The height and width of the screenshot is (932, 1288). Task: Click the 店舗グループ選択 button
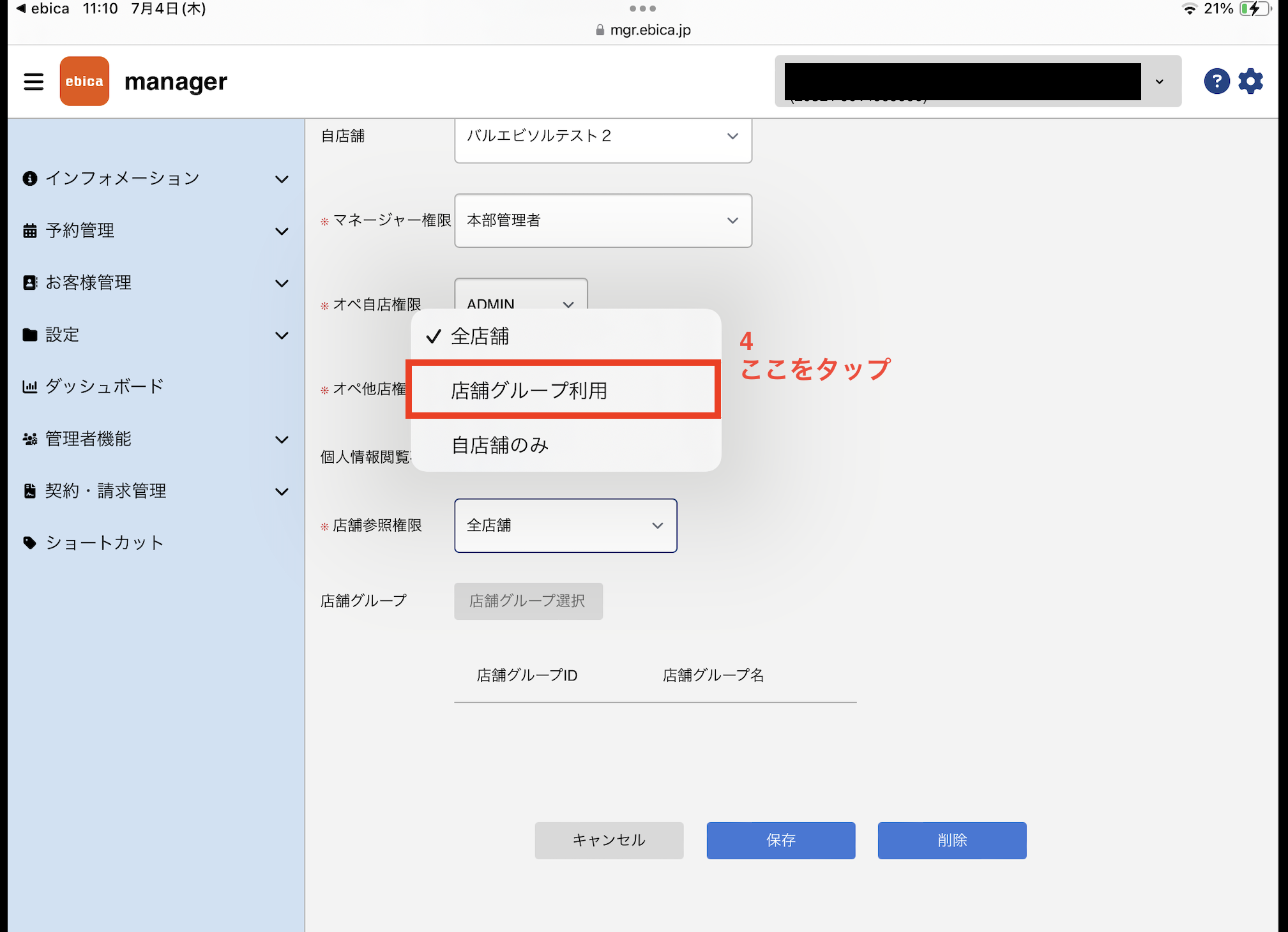pyautogui.click(x=528, y=601)
